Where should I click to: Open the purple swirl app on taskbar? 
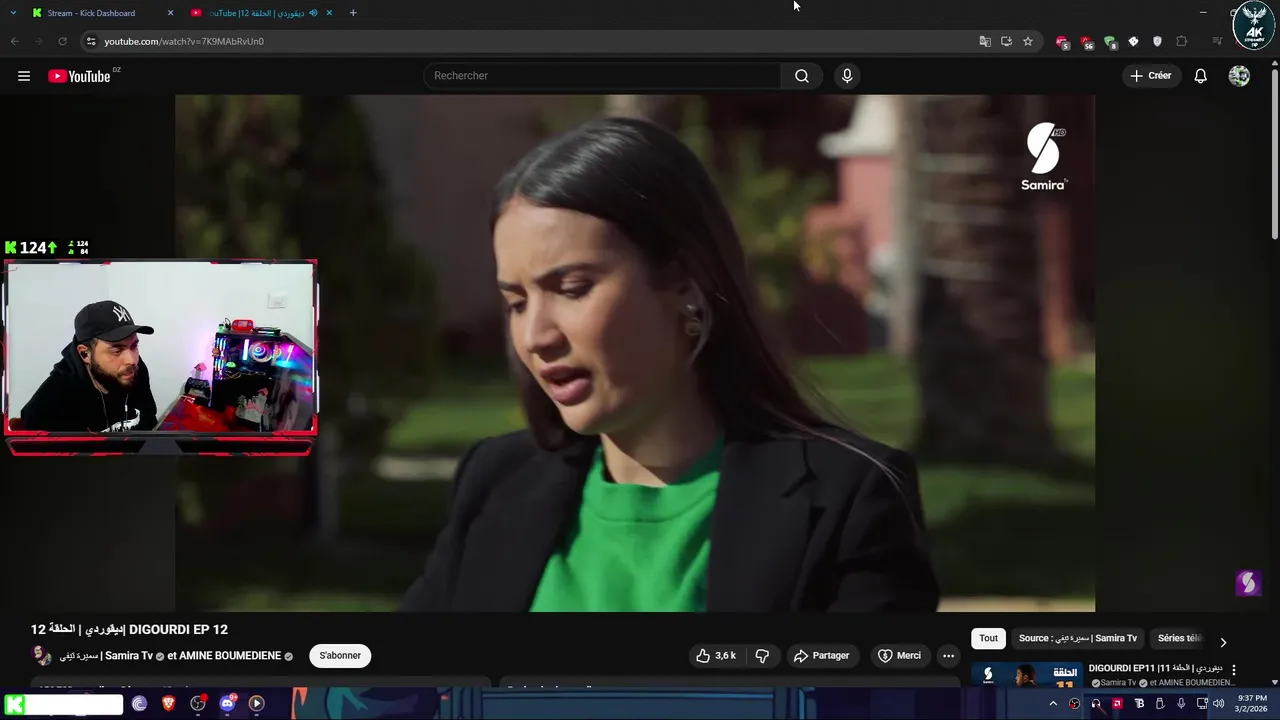[x=139, y=704]
